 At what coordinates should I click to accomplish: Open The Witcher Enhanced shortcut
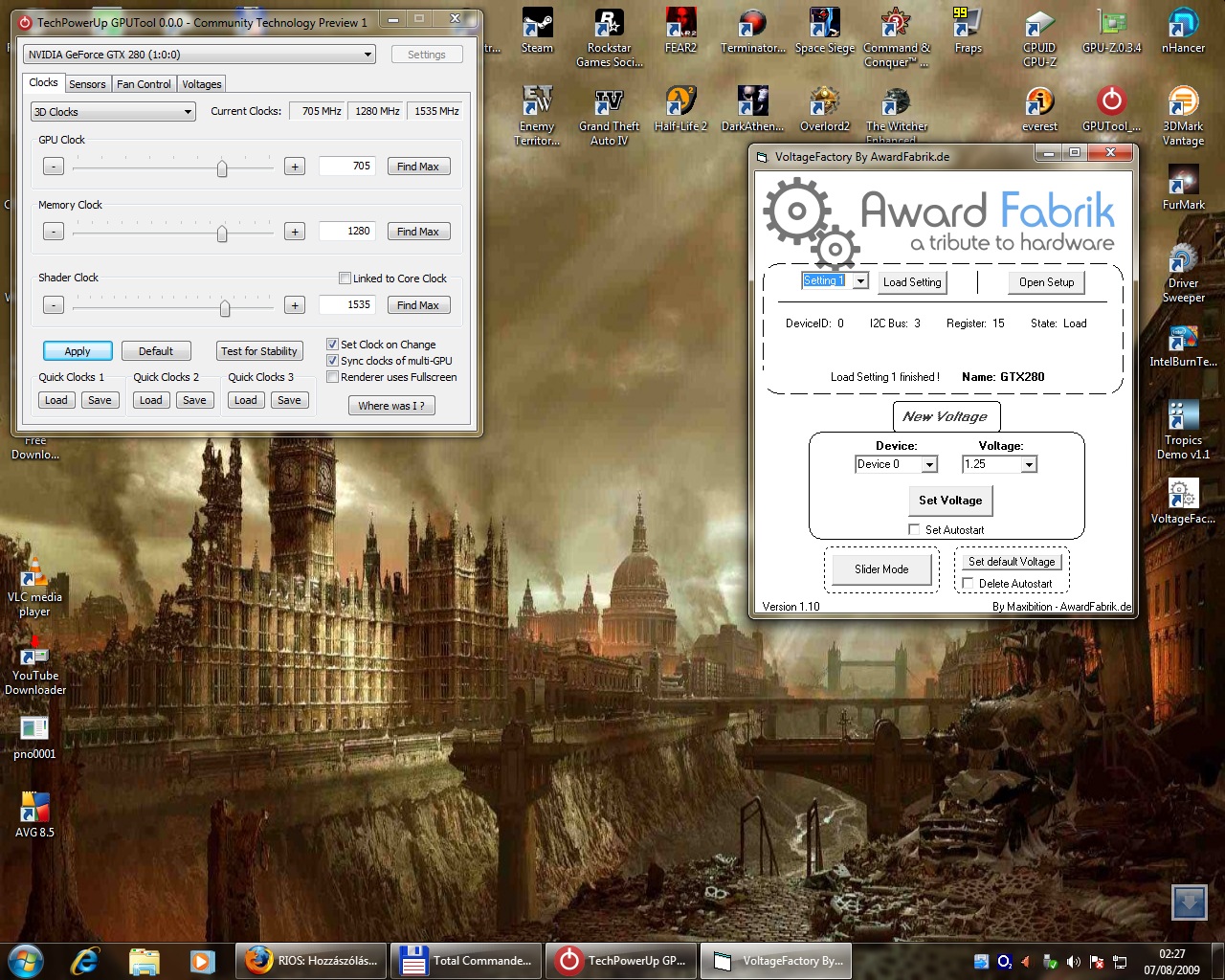point(896,115)
